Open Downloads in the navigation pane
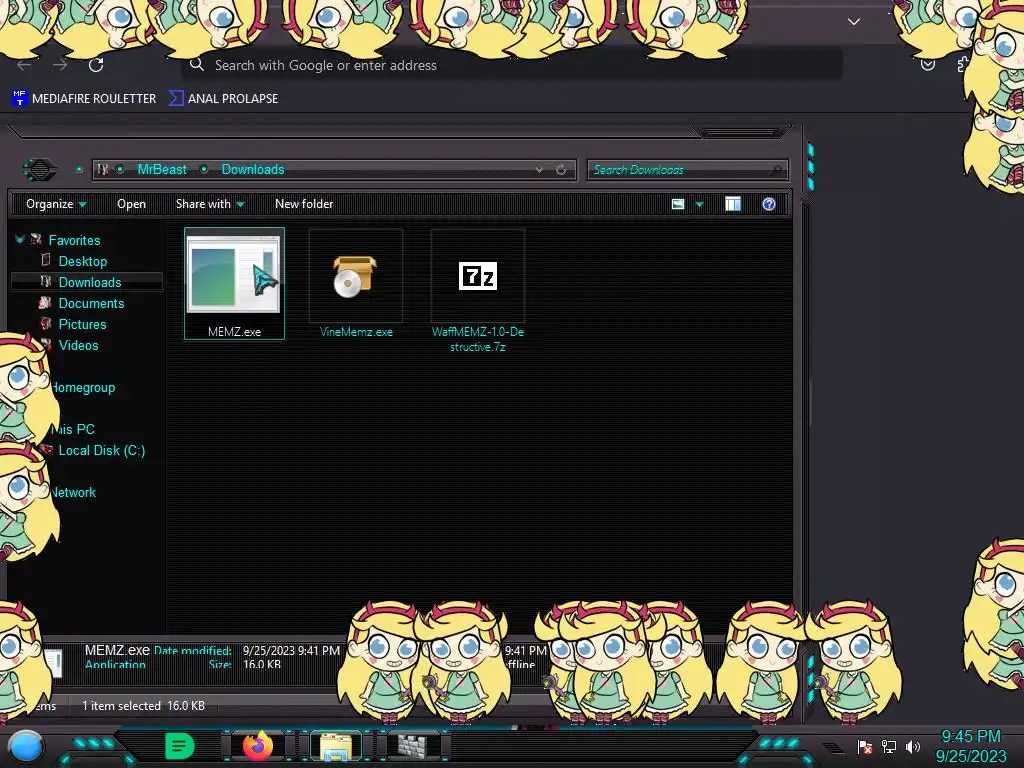The image size is (1024, 768). [x=90, y=282]
